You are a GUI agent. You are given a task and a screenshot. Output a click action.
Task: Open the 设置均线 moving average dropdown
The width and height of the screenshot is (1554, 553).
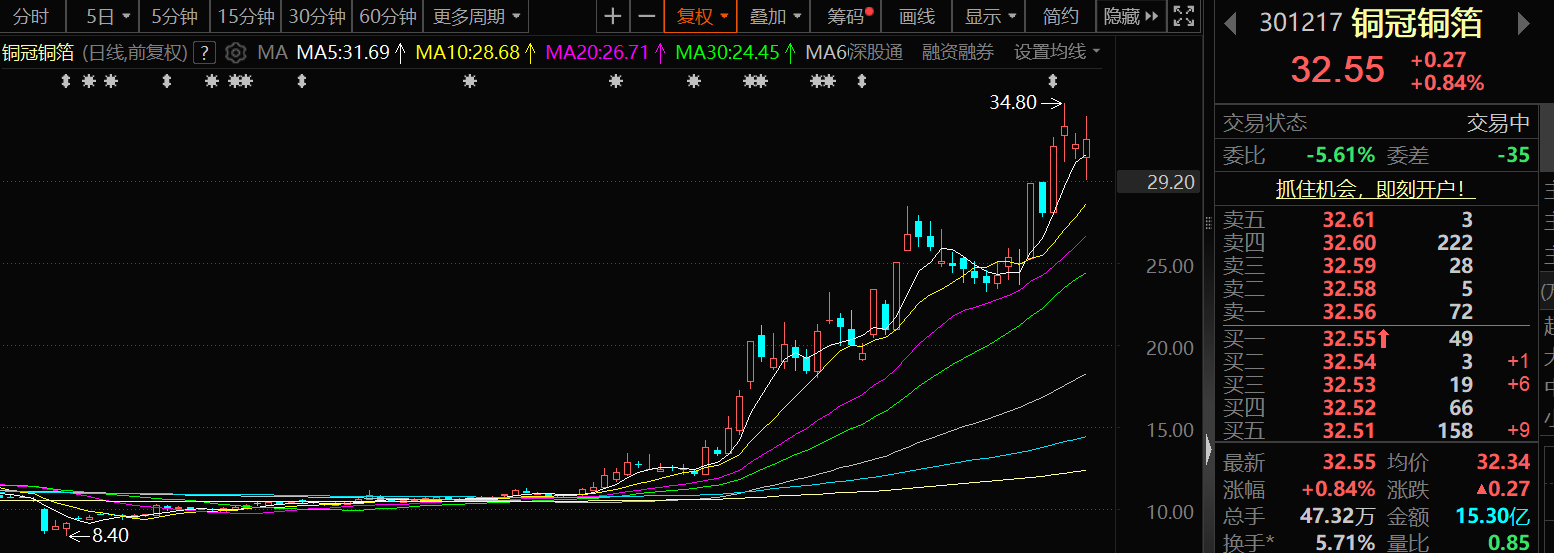[1056, 52]
